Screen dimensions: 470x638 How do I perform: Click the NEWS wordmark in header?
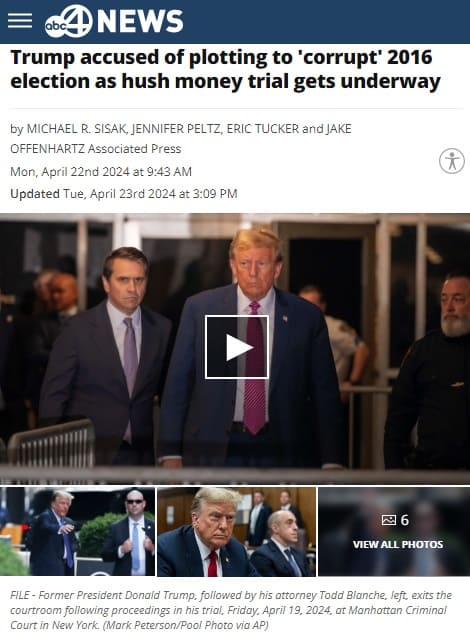(x=140, y=21)
